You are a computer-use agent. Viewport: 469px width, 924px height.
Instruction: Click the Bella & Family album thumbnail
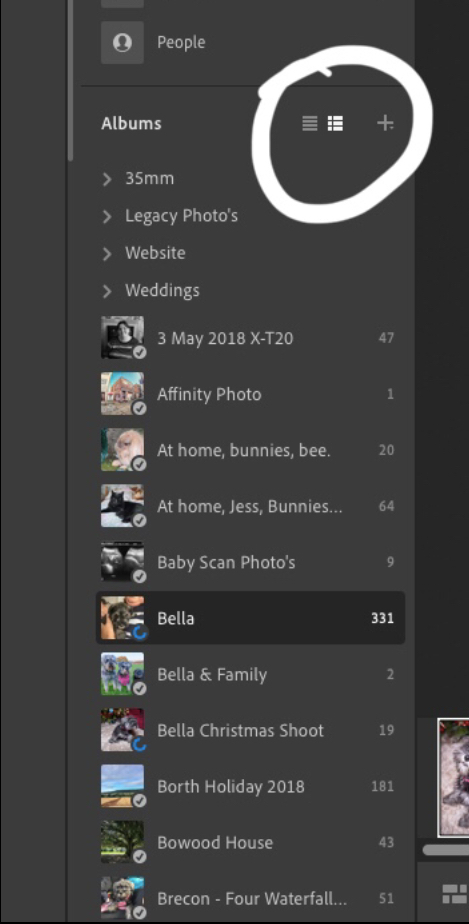pyautogui.click(x=122, y=674)
